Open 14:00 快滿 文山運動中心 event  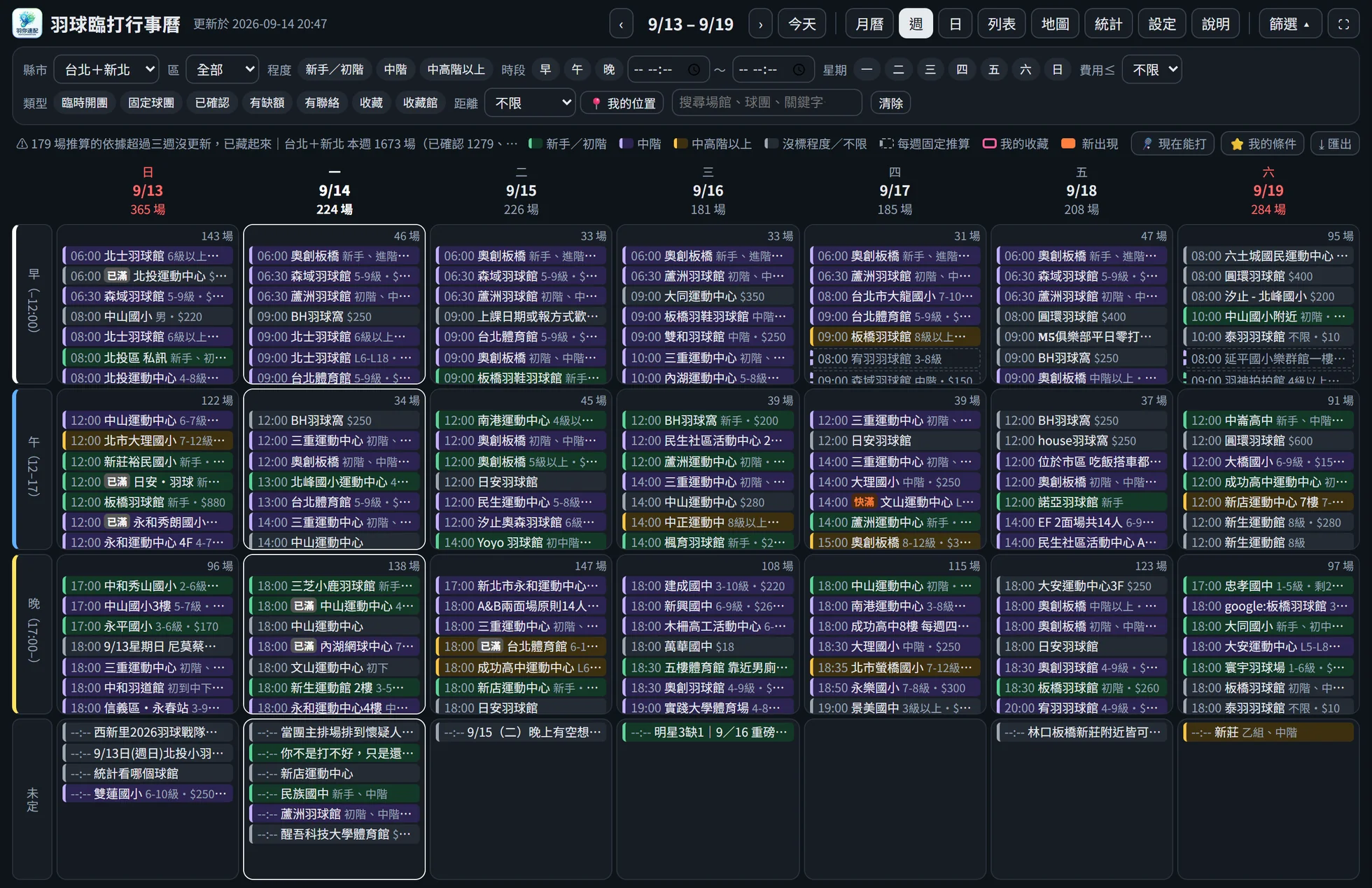point(895,502)
